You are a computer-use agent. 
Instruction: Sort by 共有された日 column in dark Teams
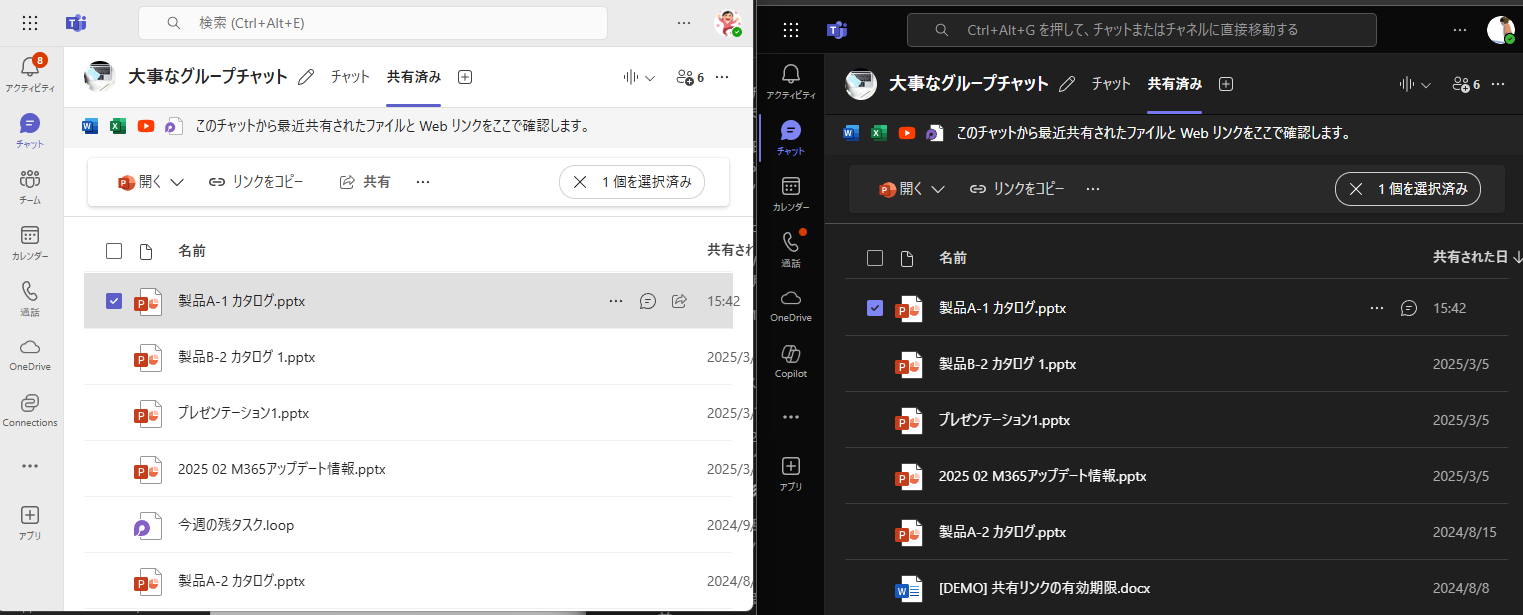tap(1477, 257)
